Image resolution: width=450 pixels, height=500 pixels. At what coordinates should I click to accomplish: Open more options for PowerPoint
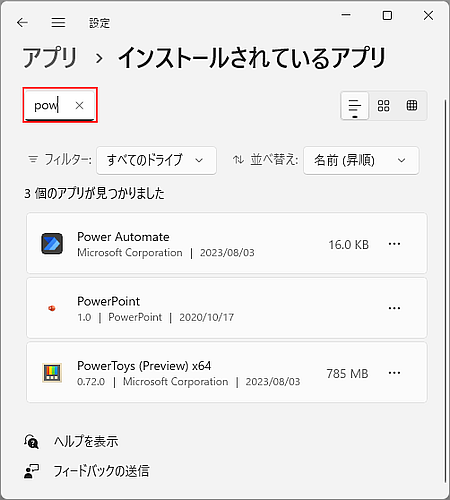point(394,308)
